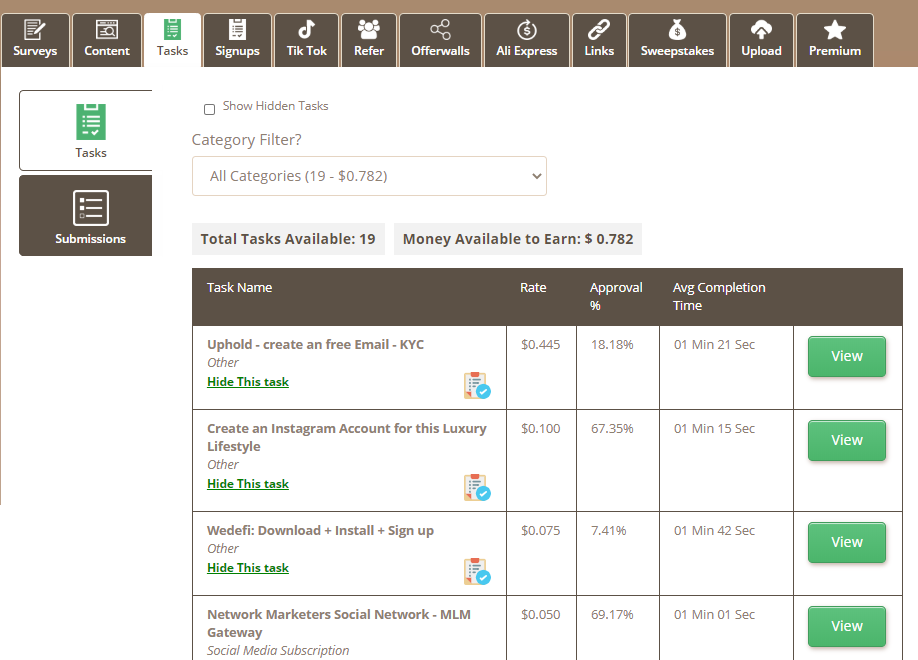The height and width of the screenshot is (660, 918).
Task: Open the Offerwalls tab
Action: (440, 40)
